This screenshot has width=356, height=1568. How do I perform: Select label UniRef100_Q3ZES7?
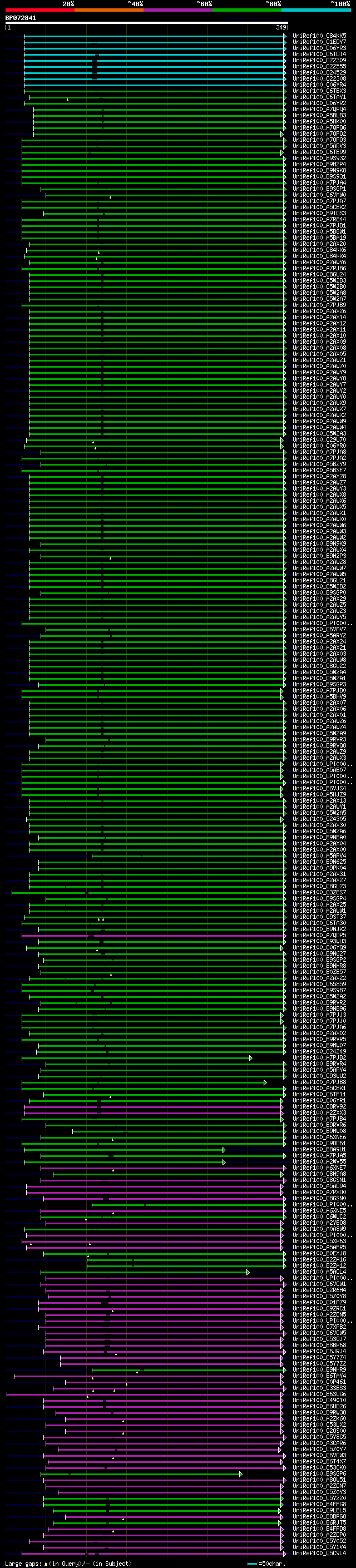[x=319, y=892]
